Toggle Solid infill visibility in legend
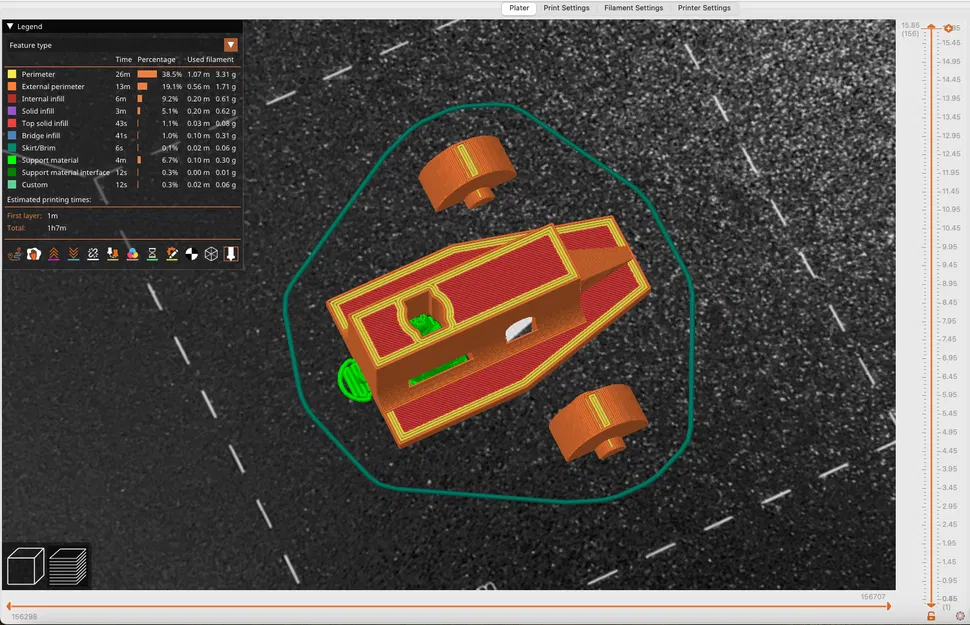Screen dimensions: 970x625 122,111
